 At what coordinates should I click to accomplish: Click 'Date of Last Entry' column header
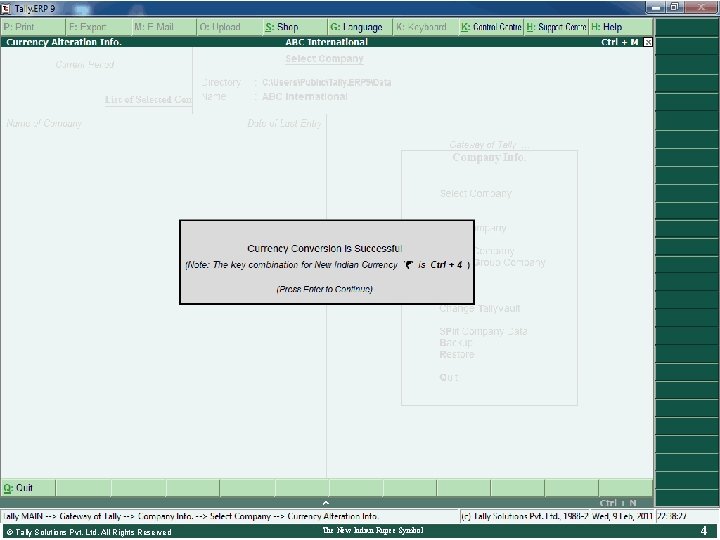coord(284,124)
